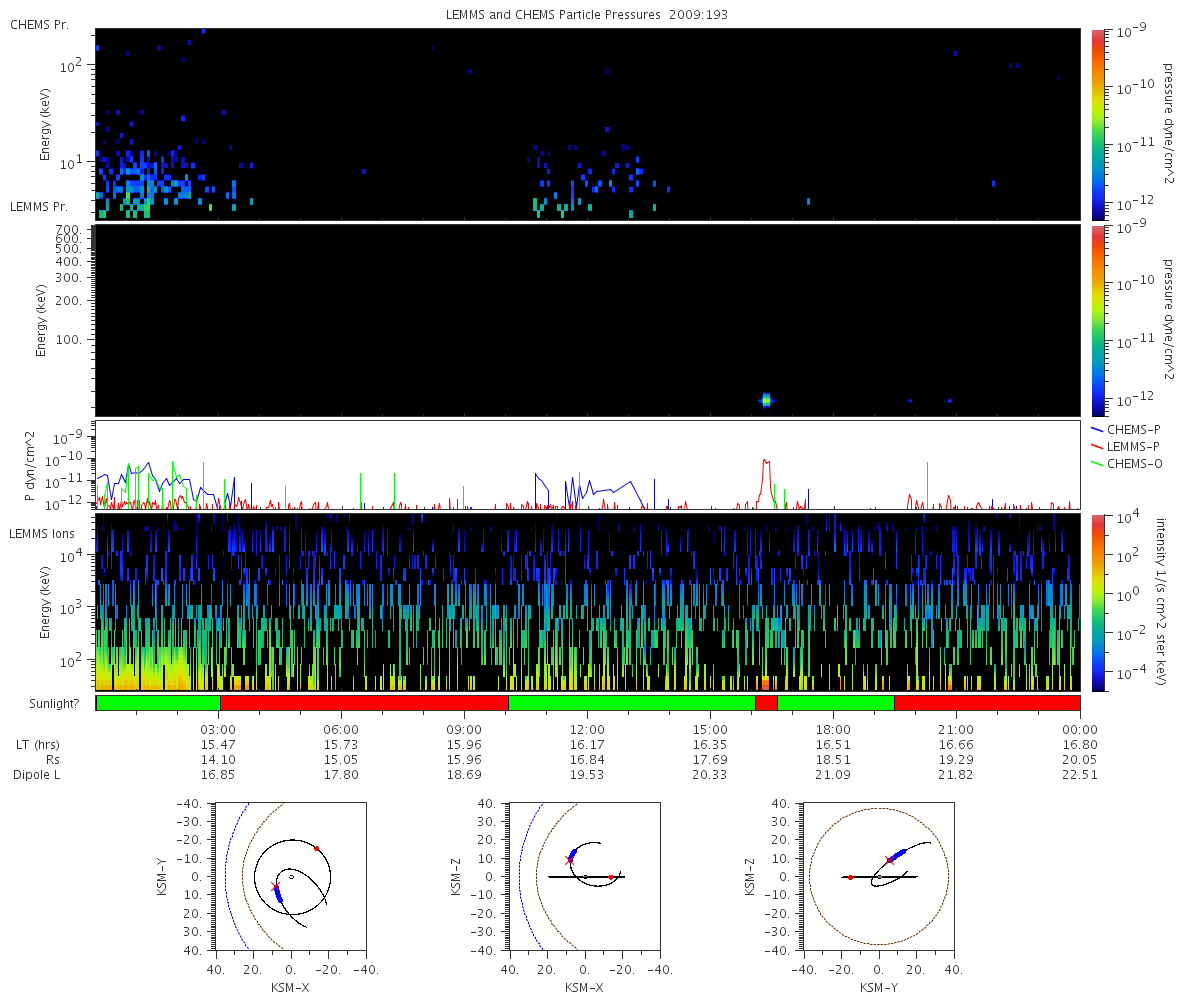Click the 21:00 time axis label

pyautogui.click(x=956, y=729)
